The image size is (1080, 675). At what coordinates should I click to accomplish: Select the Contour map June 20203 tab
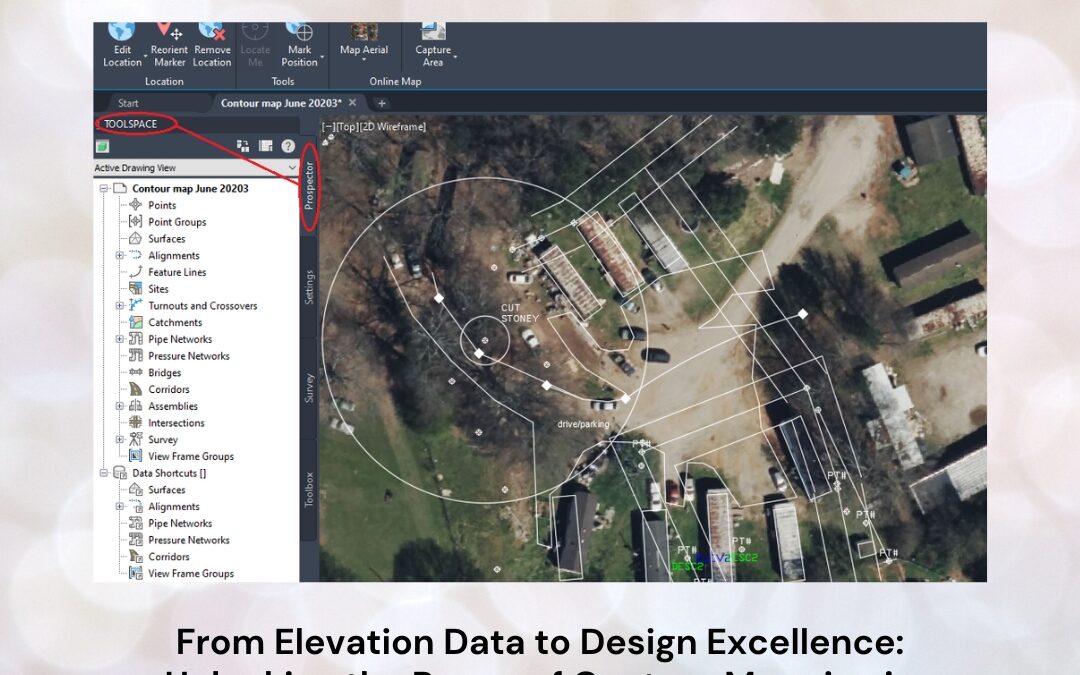point(281,103)
